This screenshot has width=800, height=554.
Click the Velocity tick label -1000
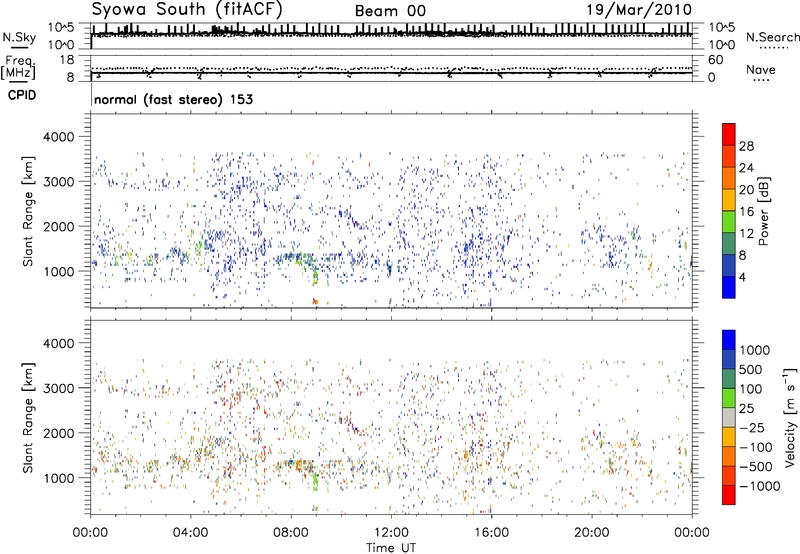(759, 486)
